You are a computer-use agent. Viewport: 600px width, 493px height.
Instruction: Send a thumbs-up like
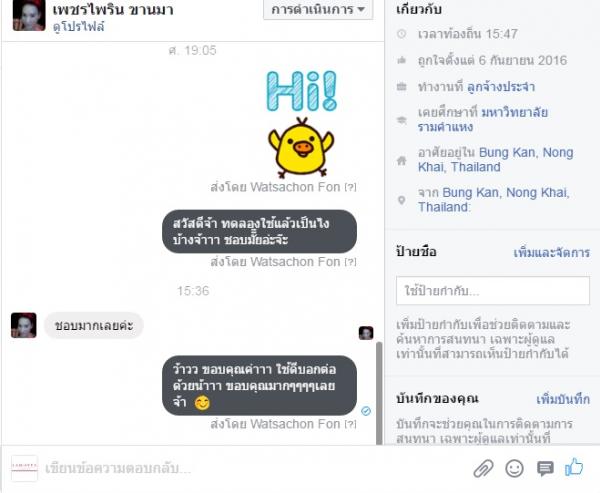pos(574,467)
